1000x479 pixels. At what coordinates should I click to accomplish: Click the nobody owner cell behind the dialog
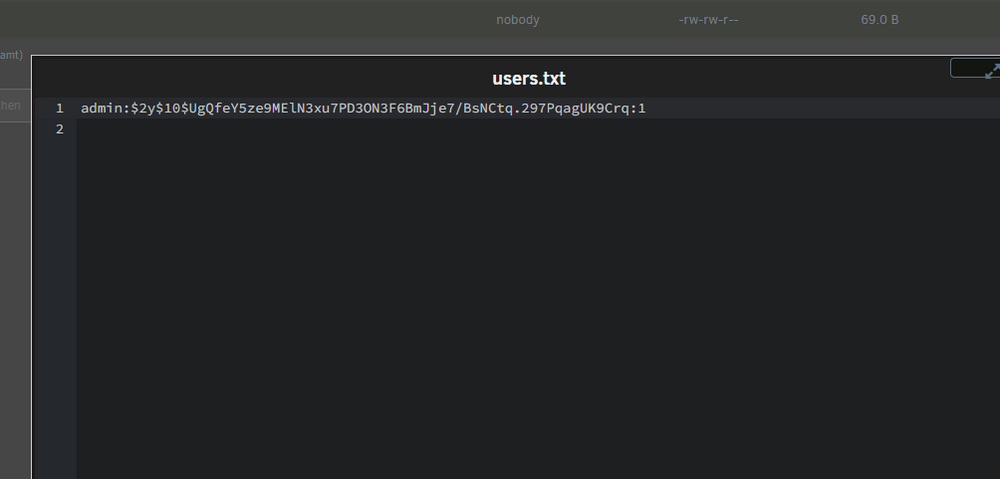point(518,20)
